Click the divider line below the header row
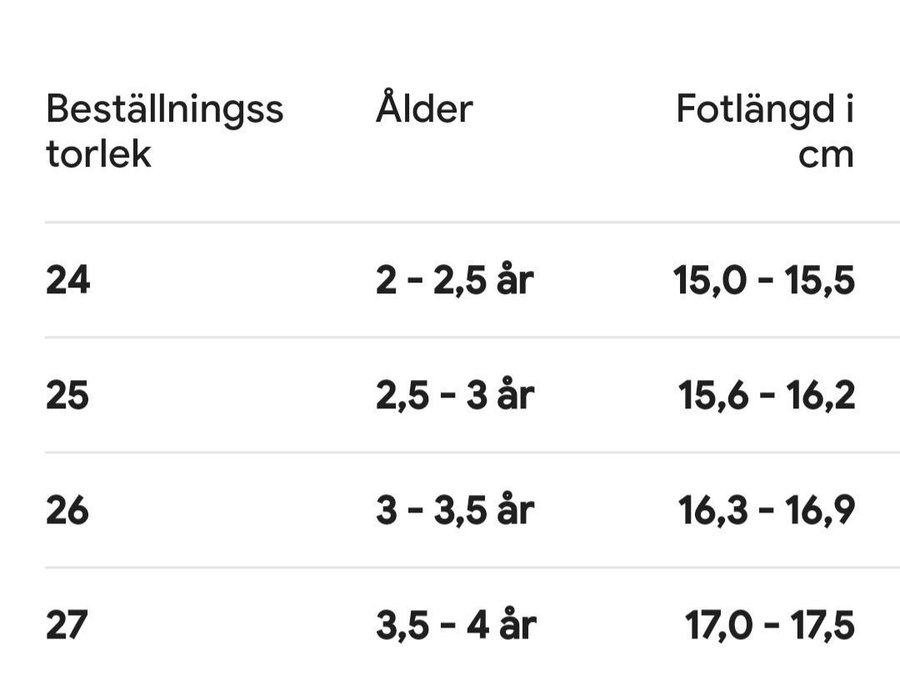The width and height of the screenshot is (900, 681). pyautogui.click(x=470, y=222)
